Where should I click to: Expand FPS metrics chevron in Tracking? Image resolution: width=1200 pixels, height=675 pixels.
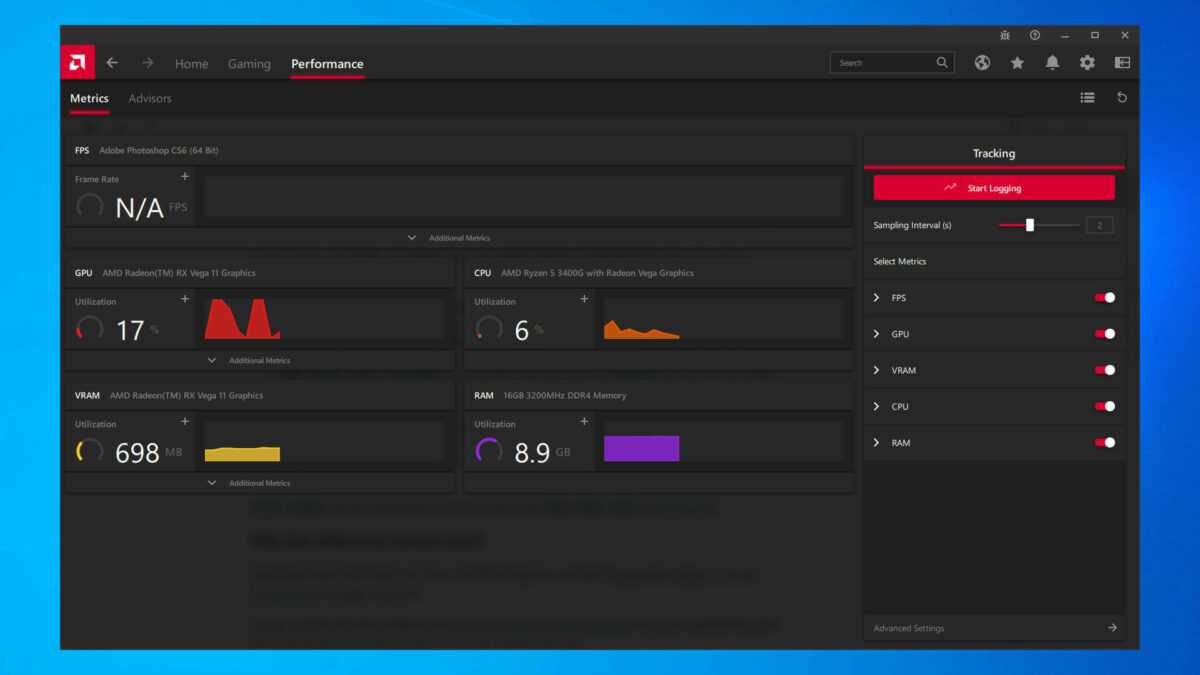877,298
